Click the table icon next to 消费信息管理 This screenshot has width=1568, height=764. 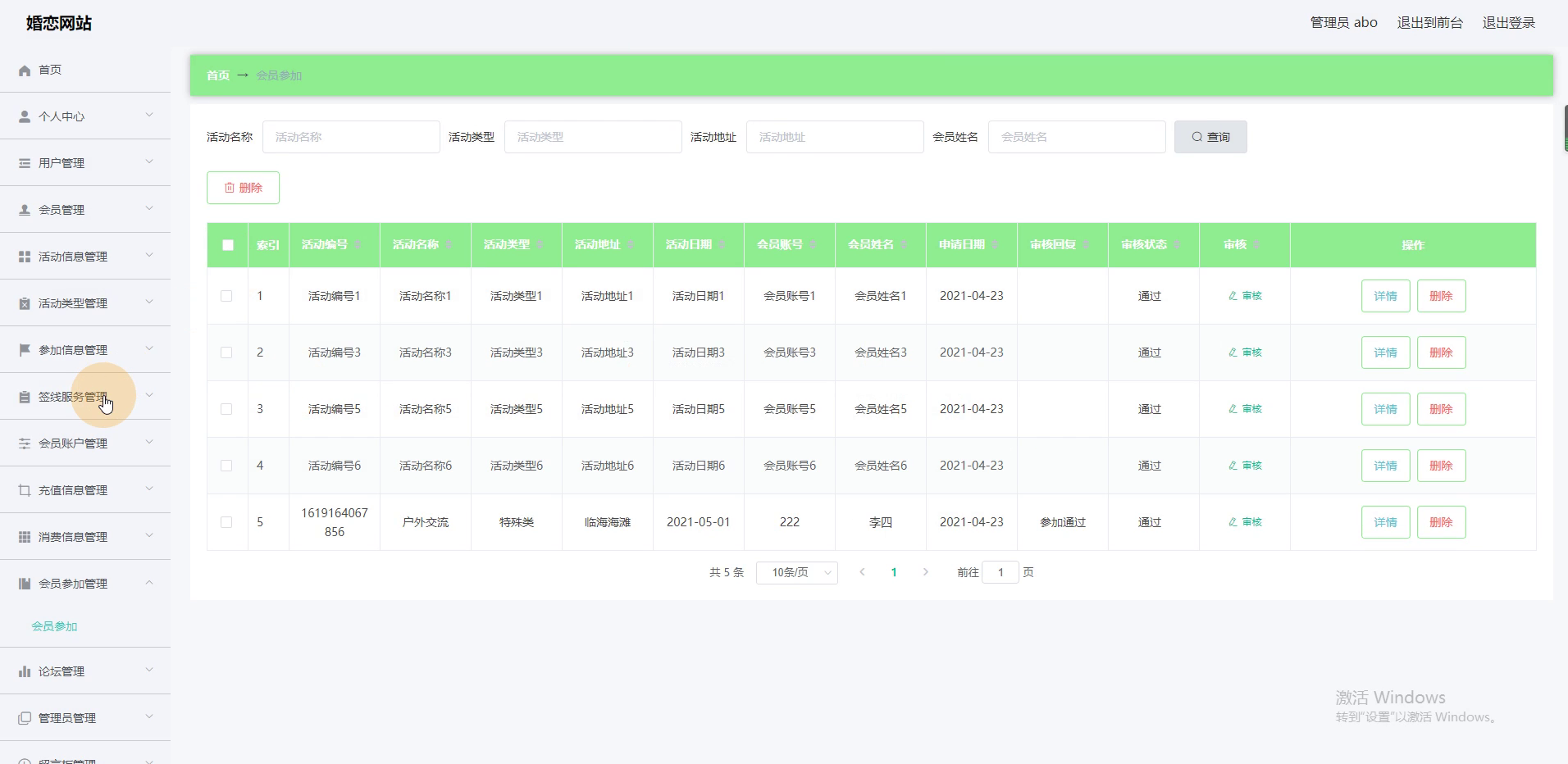[x=25, y=538]
